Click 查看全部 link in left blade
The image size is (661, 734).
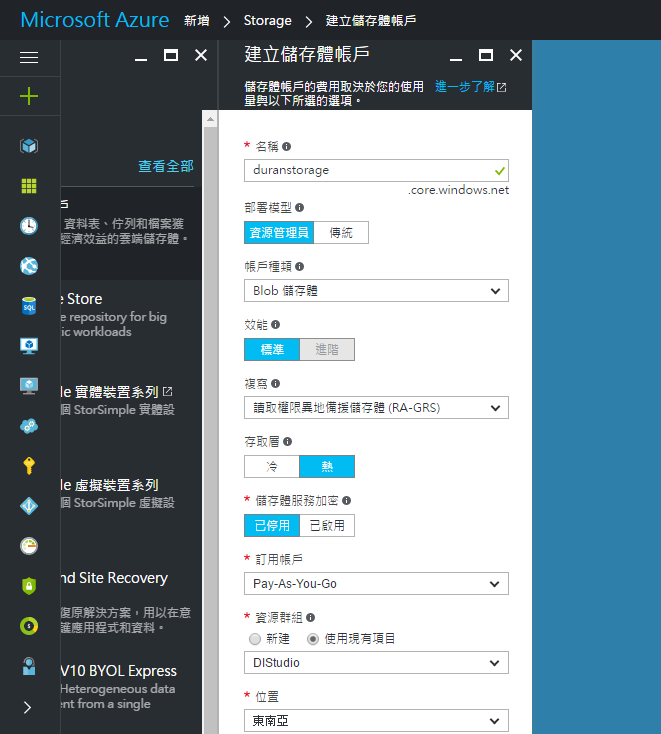[166, 166]
